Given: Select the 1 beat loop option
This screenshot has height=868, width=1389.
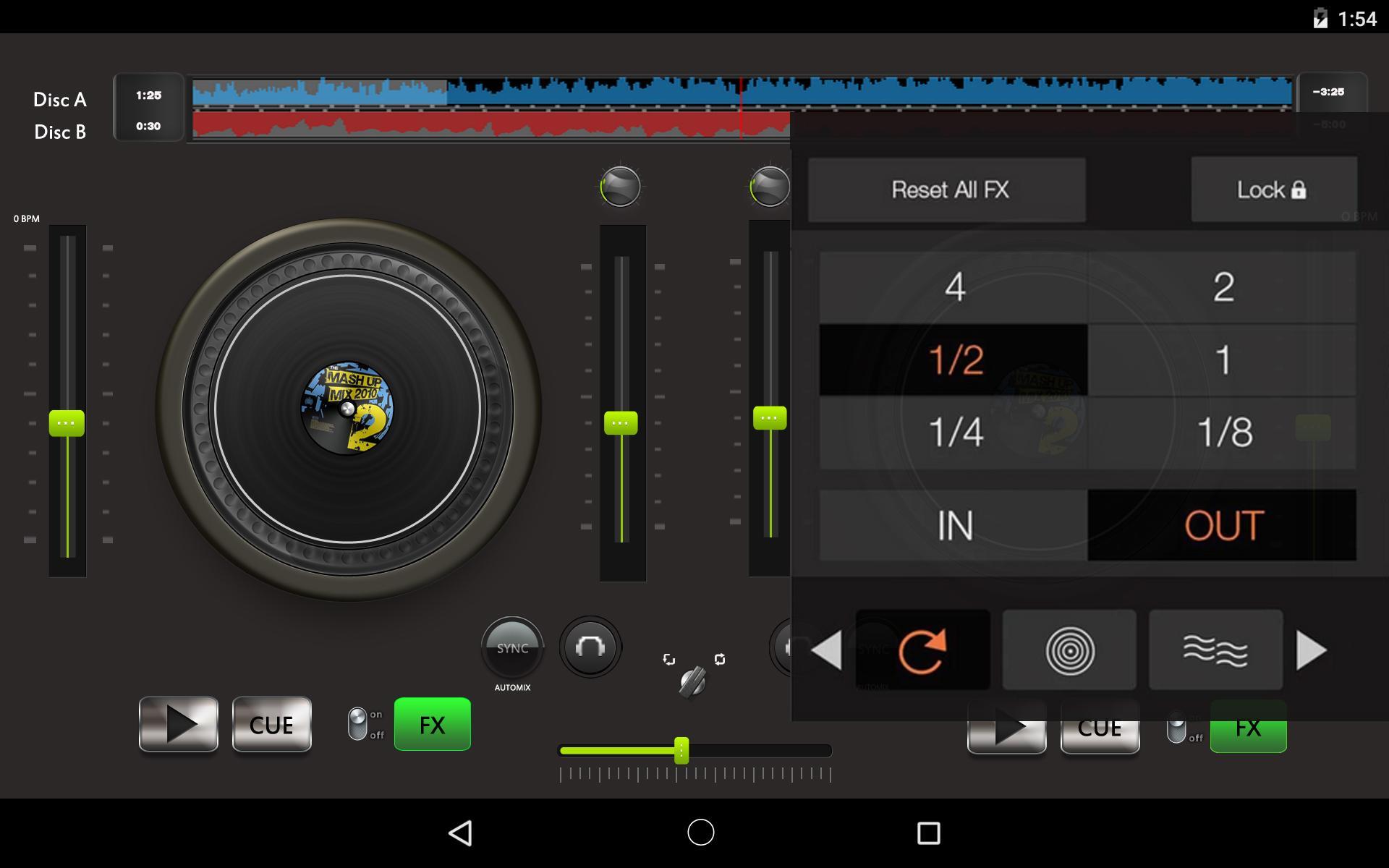Looking at the screenshot, I should pyautogui.click(x=1223, y=359).
